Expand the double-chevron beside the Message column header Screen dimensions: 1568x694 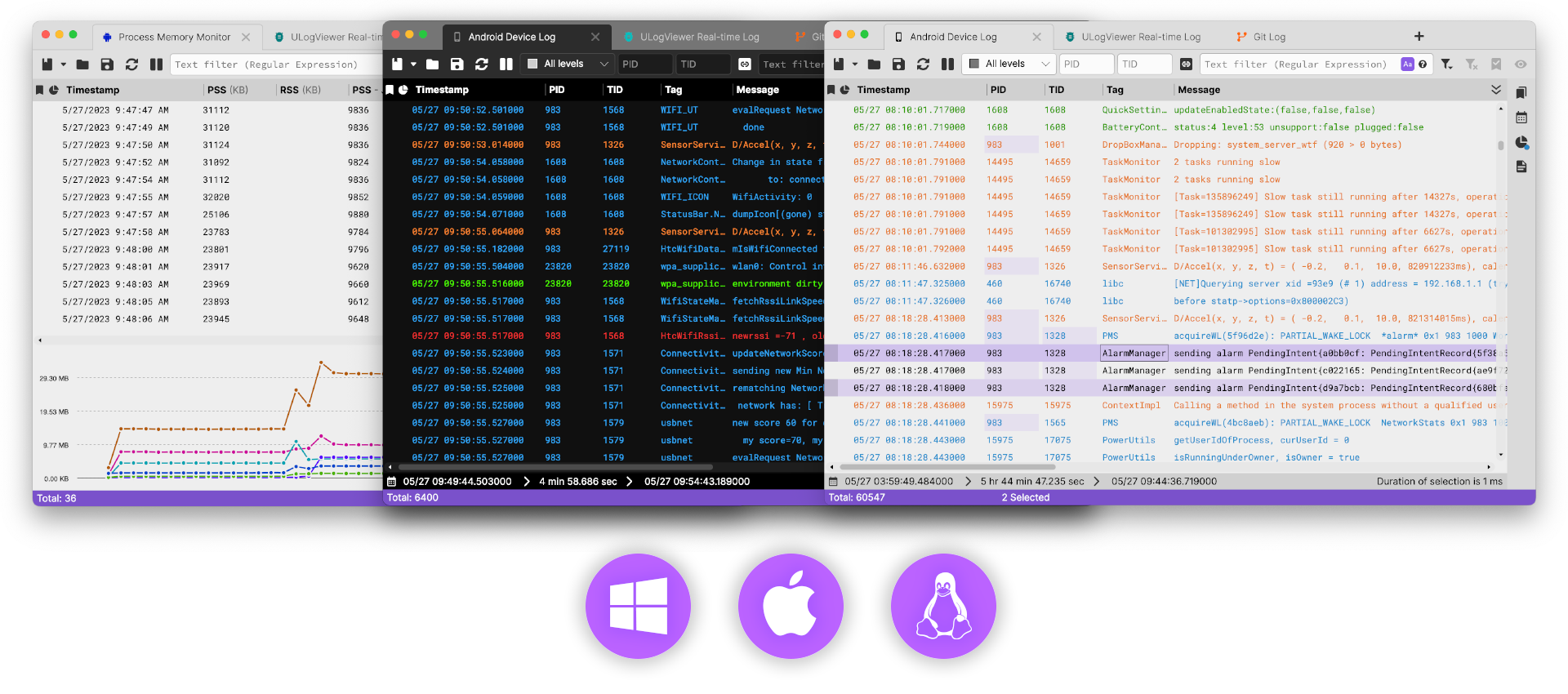click(x=1496, y=90)
